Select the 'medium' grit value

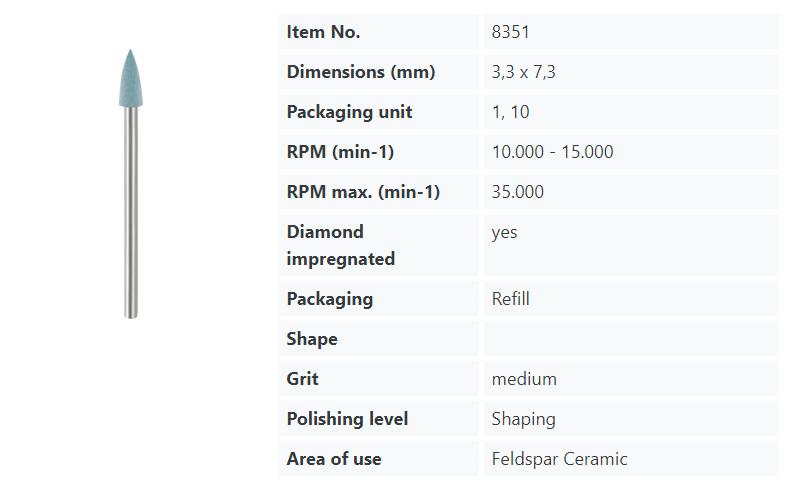pos(524,379)
